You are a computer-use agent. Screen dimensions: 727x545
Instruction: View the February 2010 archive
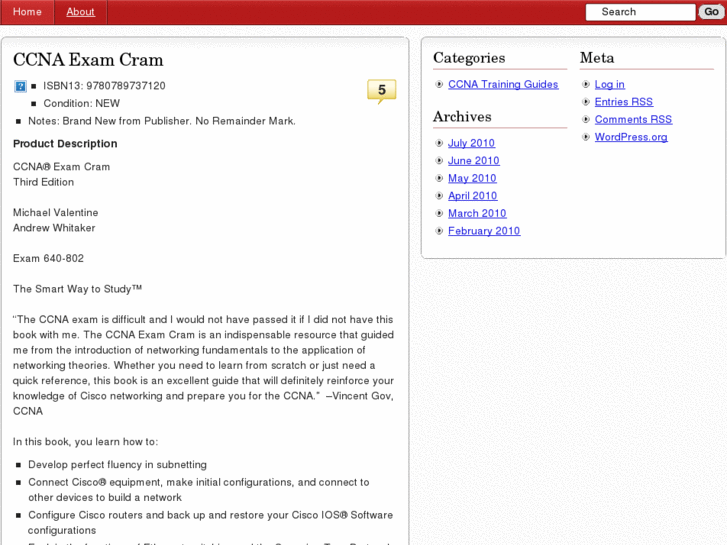(484, 231)
